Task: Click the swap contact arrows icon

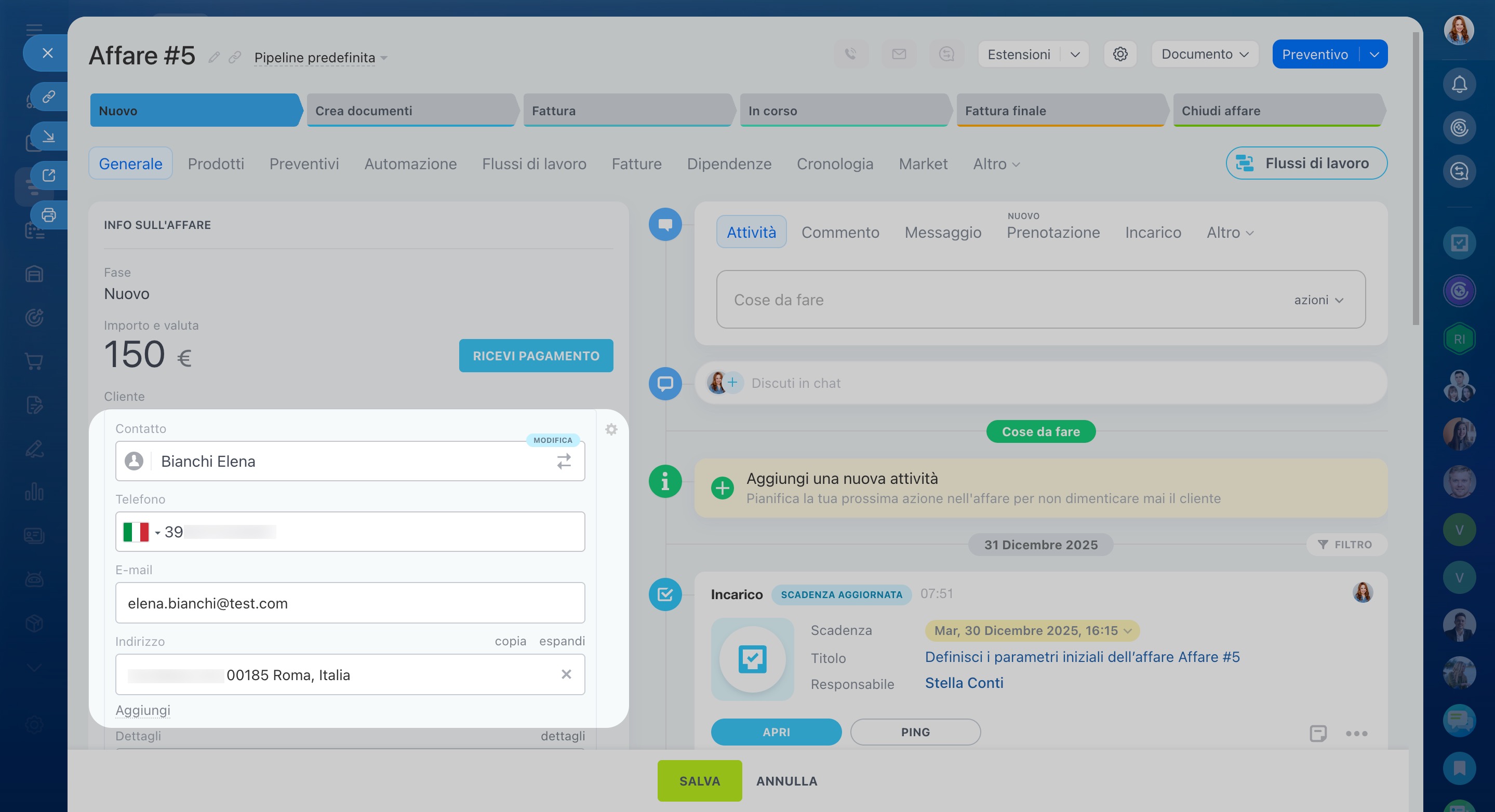Action: 564,461
